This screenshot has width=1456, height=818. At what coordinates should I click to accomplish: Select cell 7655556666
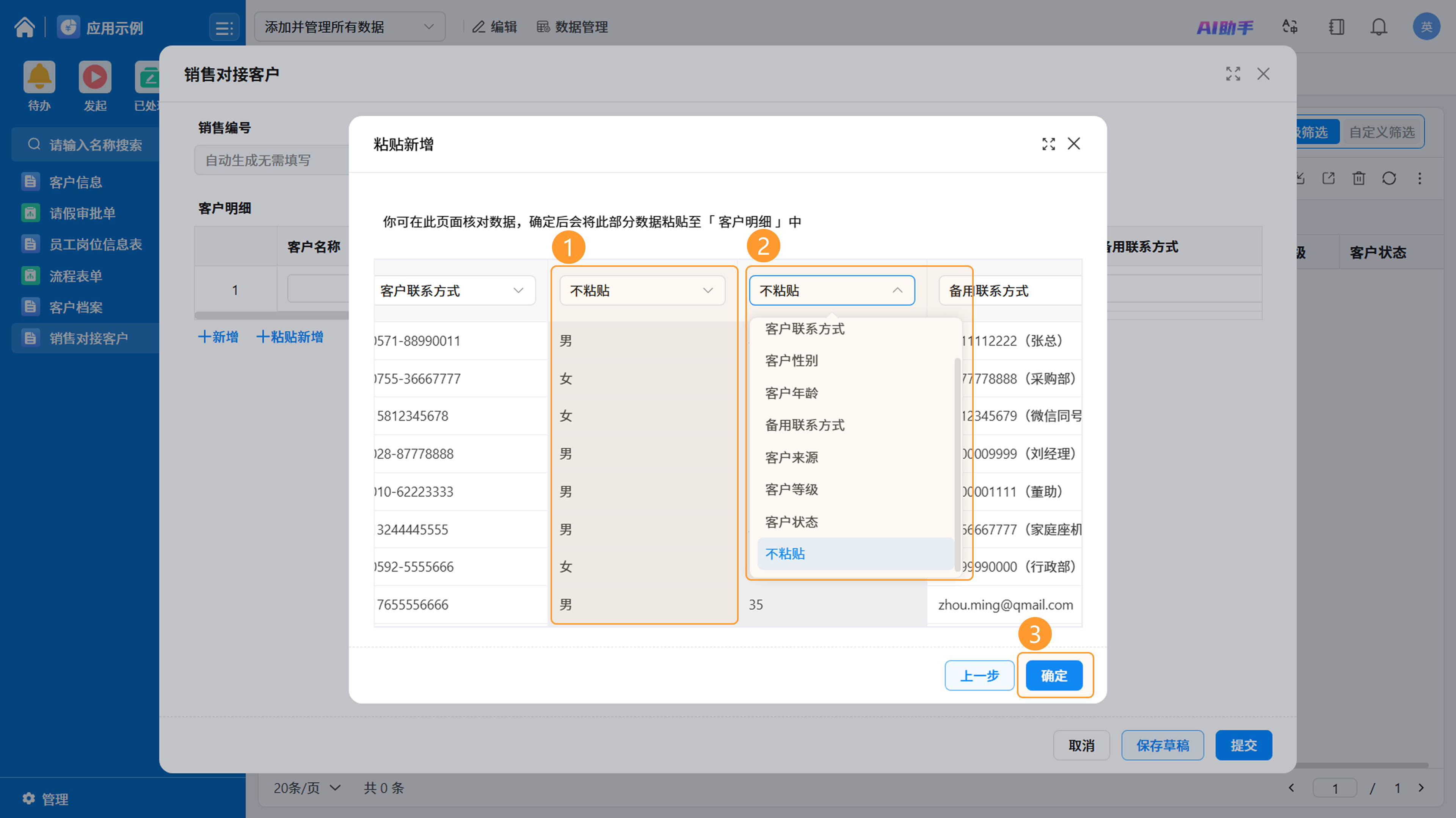[x=460, y=605]
